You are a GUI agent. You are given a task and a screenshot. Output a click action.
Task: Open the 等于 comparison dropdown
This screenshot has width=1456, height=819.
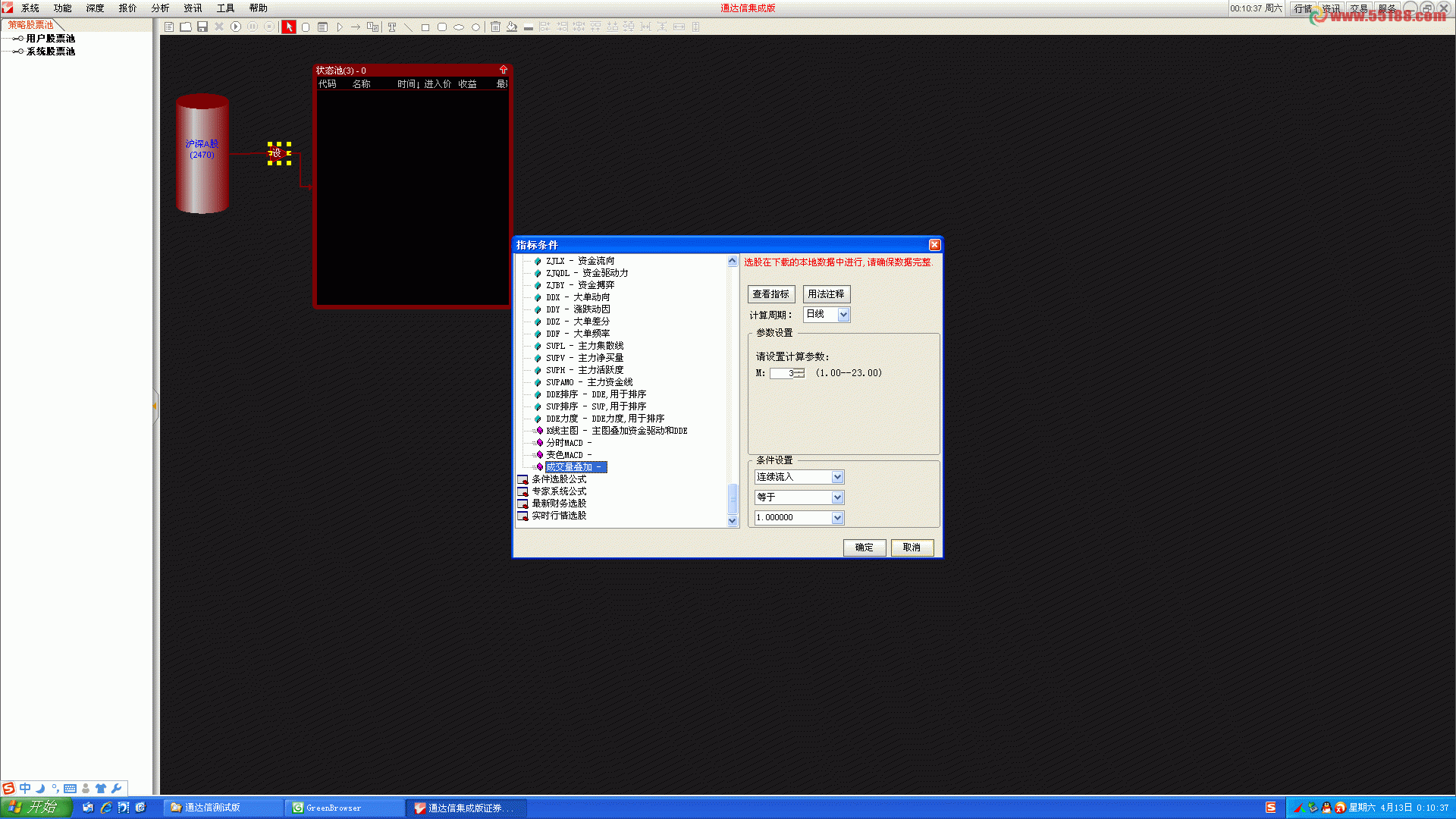click(x=837, y=497)
